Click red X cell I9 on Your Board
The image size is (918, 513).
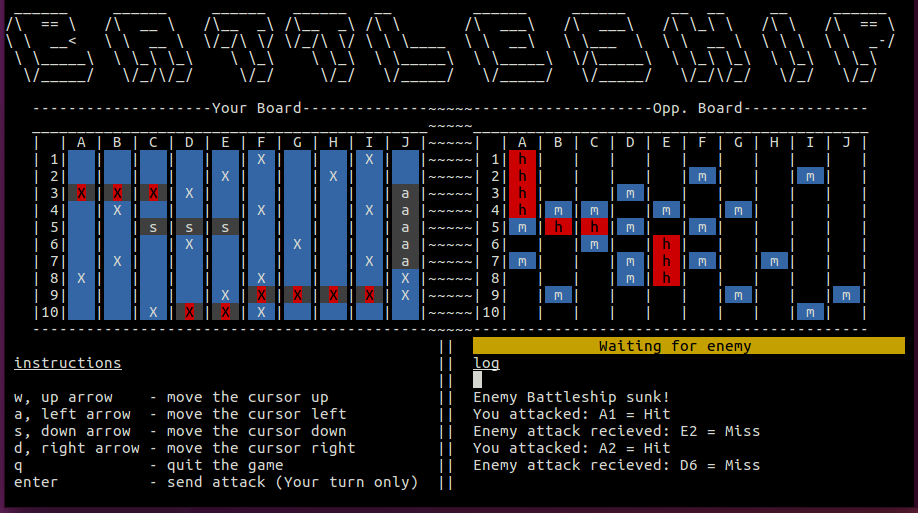369,295
